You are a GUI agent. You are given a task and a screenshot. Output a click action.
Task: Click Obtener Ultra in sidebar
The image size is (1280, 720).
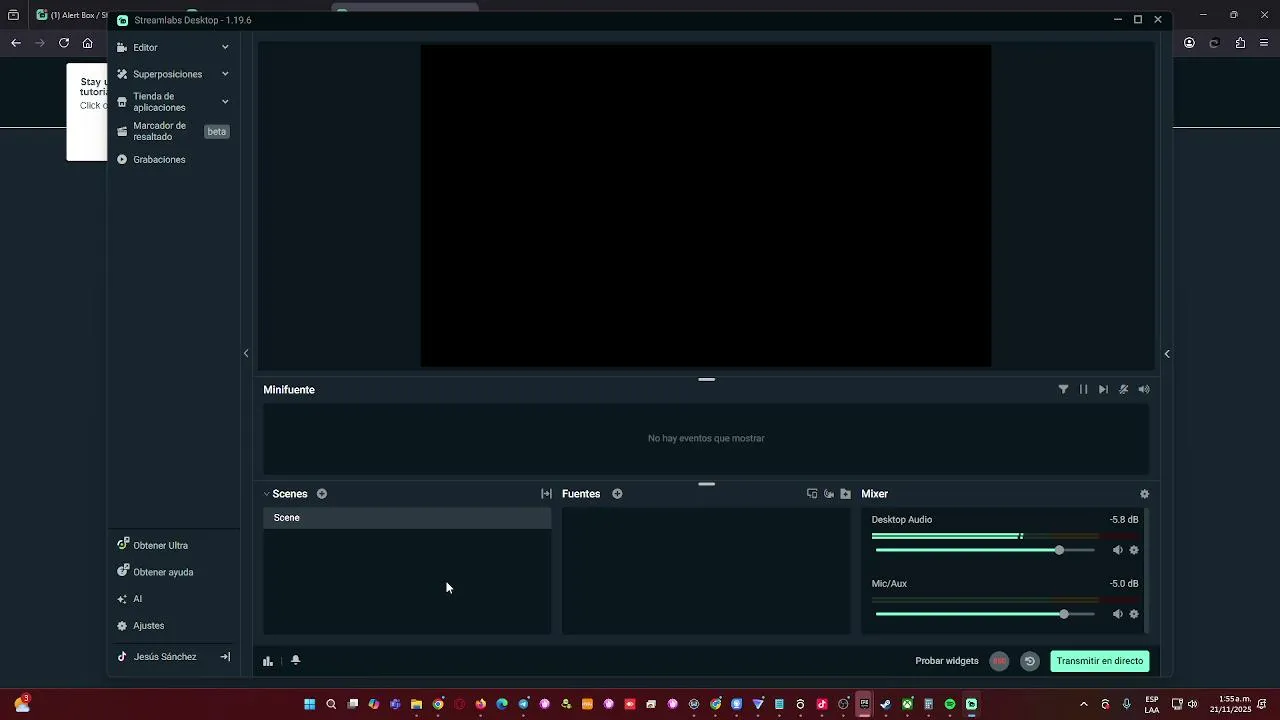[161, 545]
